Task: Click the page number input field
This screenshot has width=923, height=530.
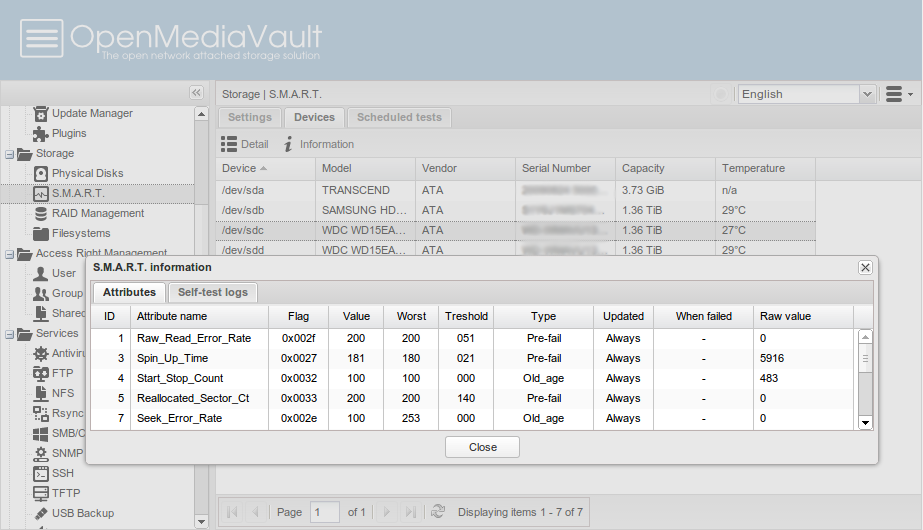Action: 325,512
